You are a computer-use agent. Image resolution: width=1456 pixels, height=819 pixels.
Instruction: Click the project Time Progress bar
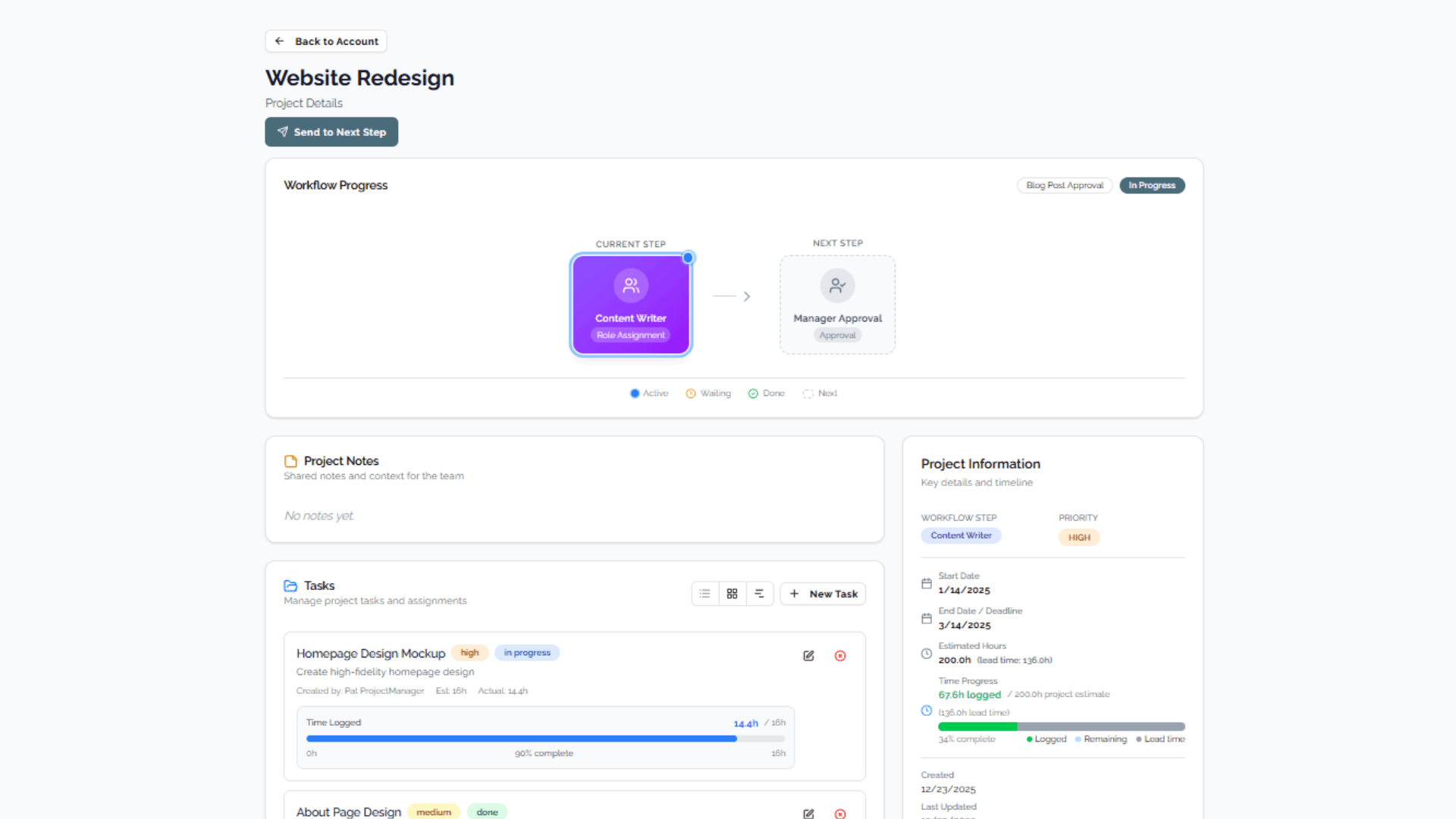pos(1061,726)
